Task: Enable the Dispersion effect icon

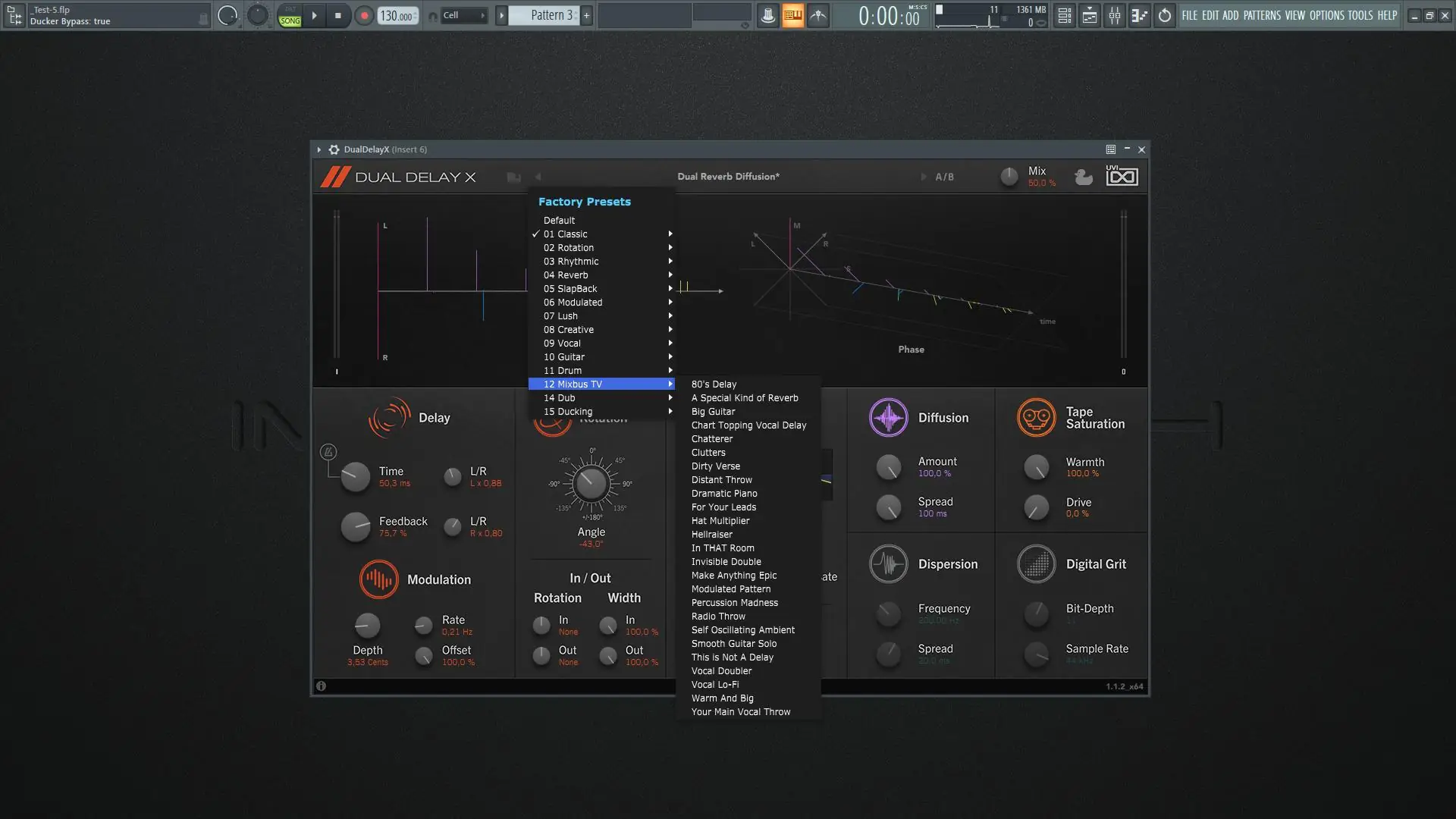Action: 888,564
